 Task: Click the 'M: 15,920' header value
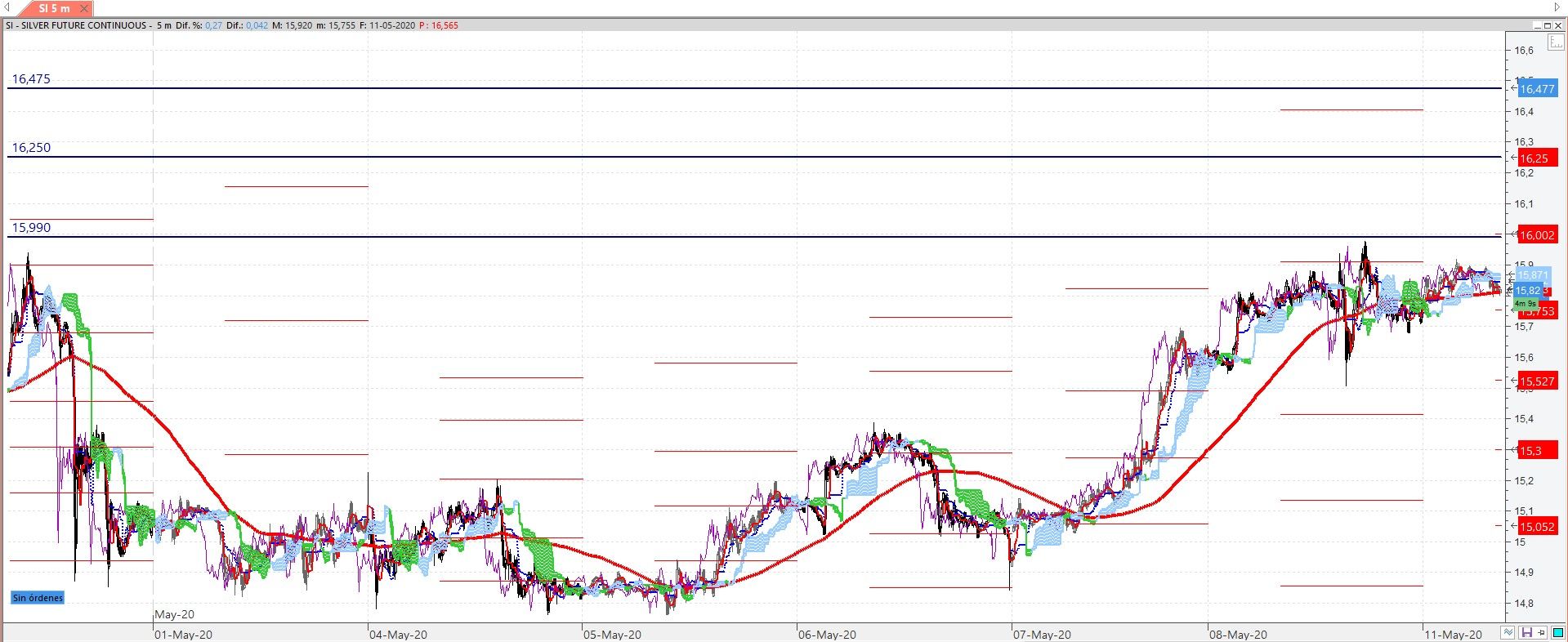(x=293, y=25)
